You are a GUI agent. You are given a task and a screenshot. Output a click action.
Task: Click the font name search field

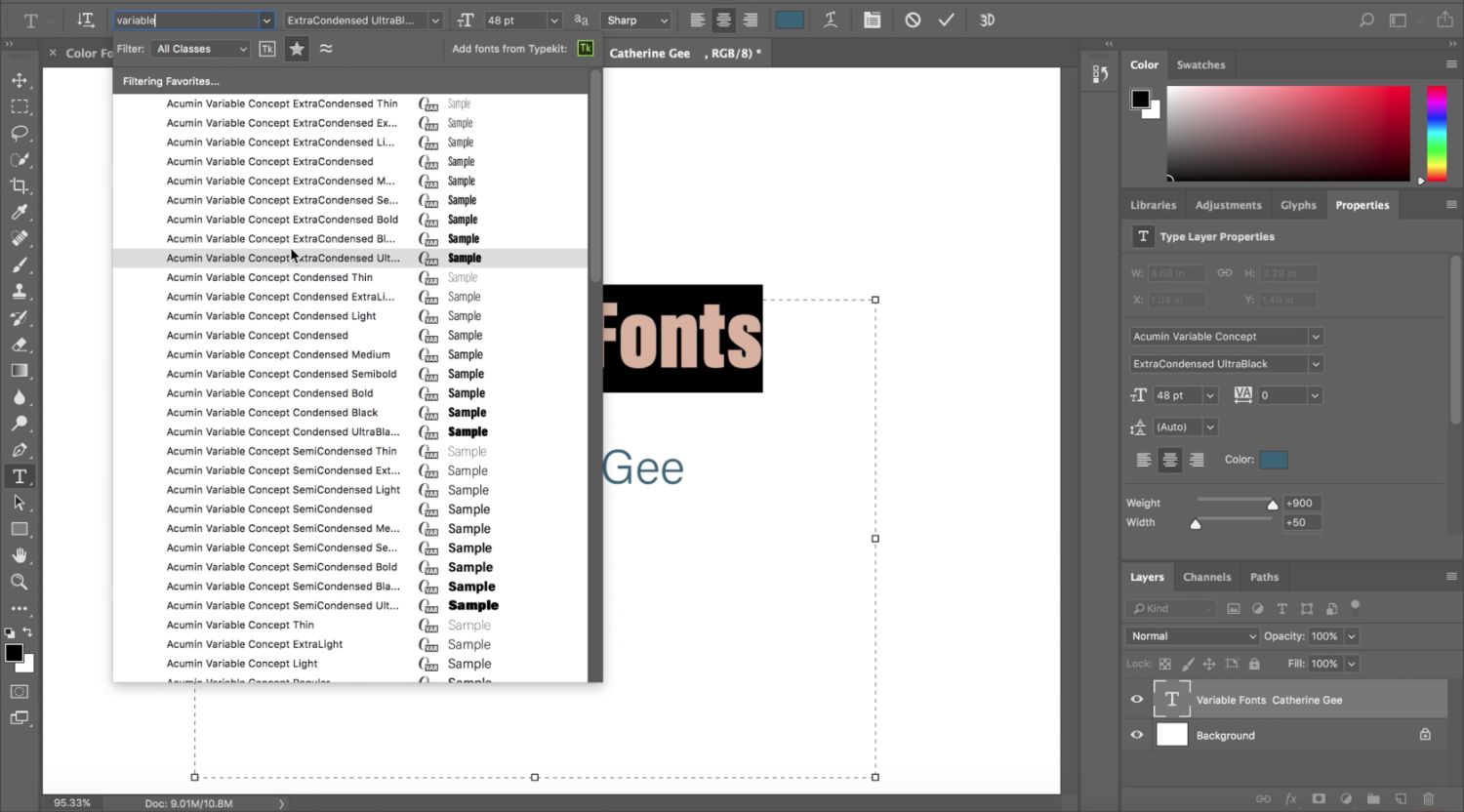pos(185,20)
